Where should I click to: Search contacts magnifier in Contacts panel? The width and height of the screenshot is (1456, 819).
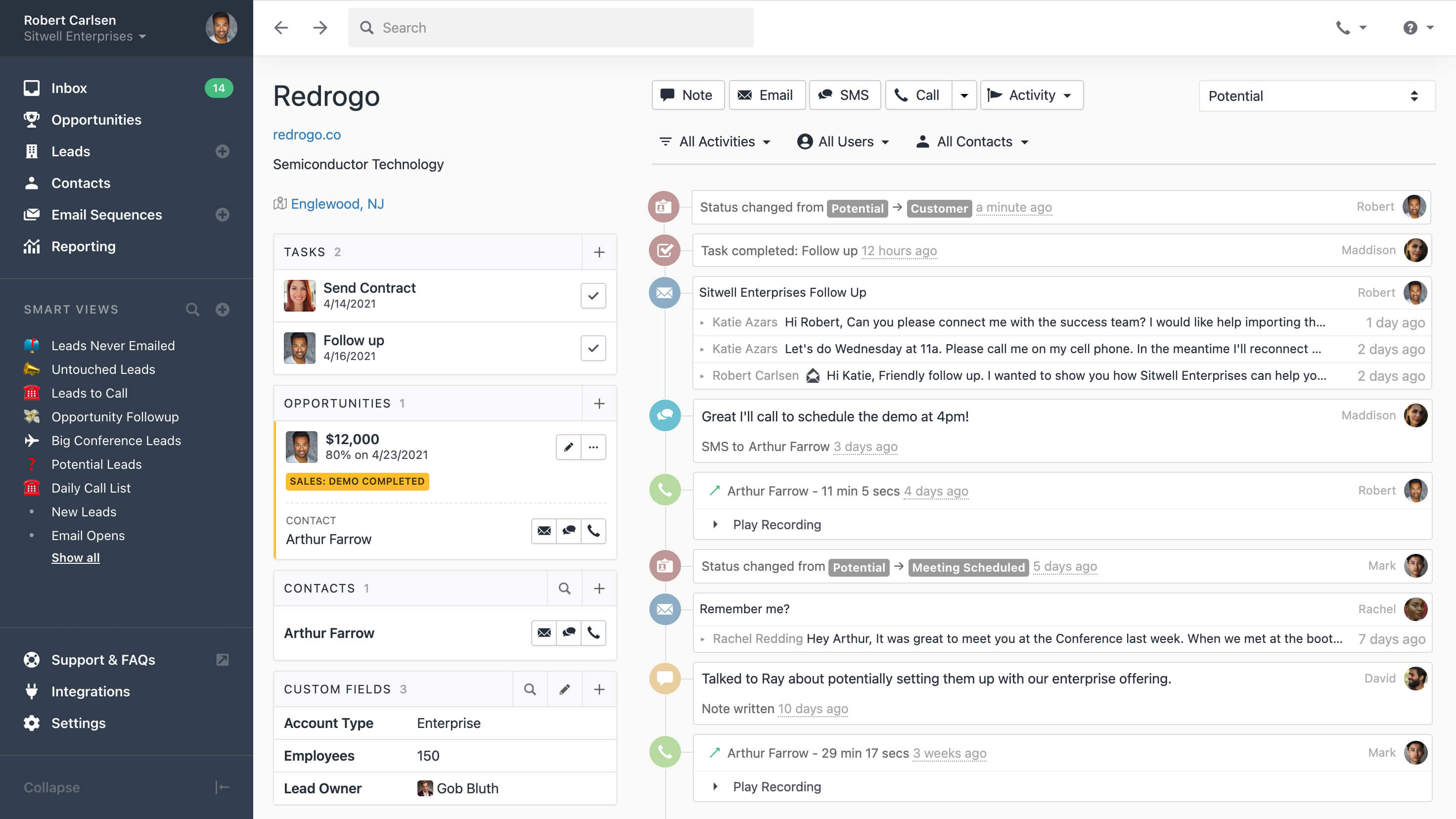564,589
